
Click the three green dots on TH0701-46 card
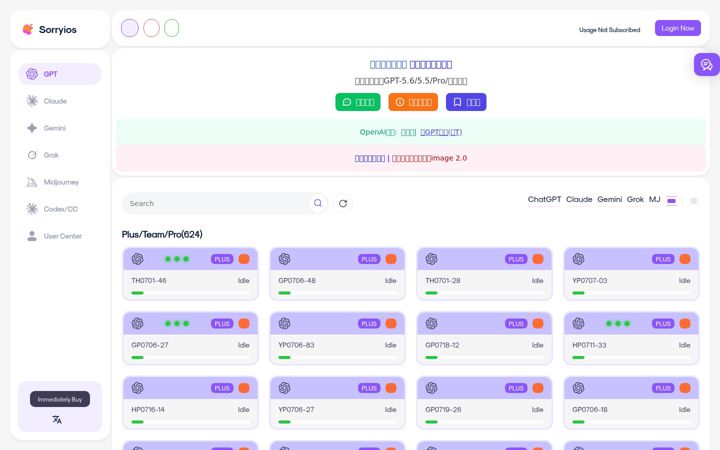pyautogui.click(x=177, y=259)
